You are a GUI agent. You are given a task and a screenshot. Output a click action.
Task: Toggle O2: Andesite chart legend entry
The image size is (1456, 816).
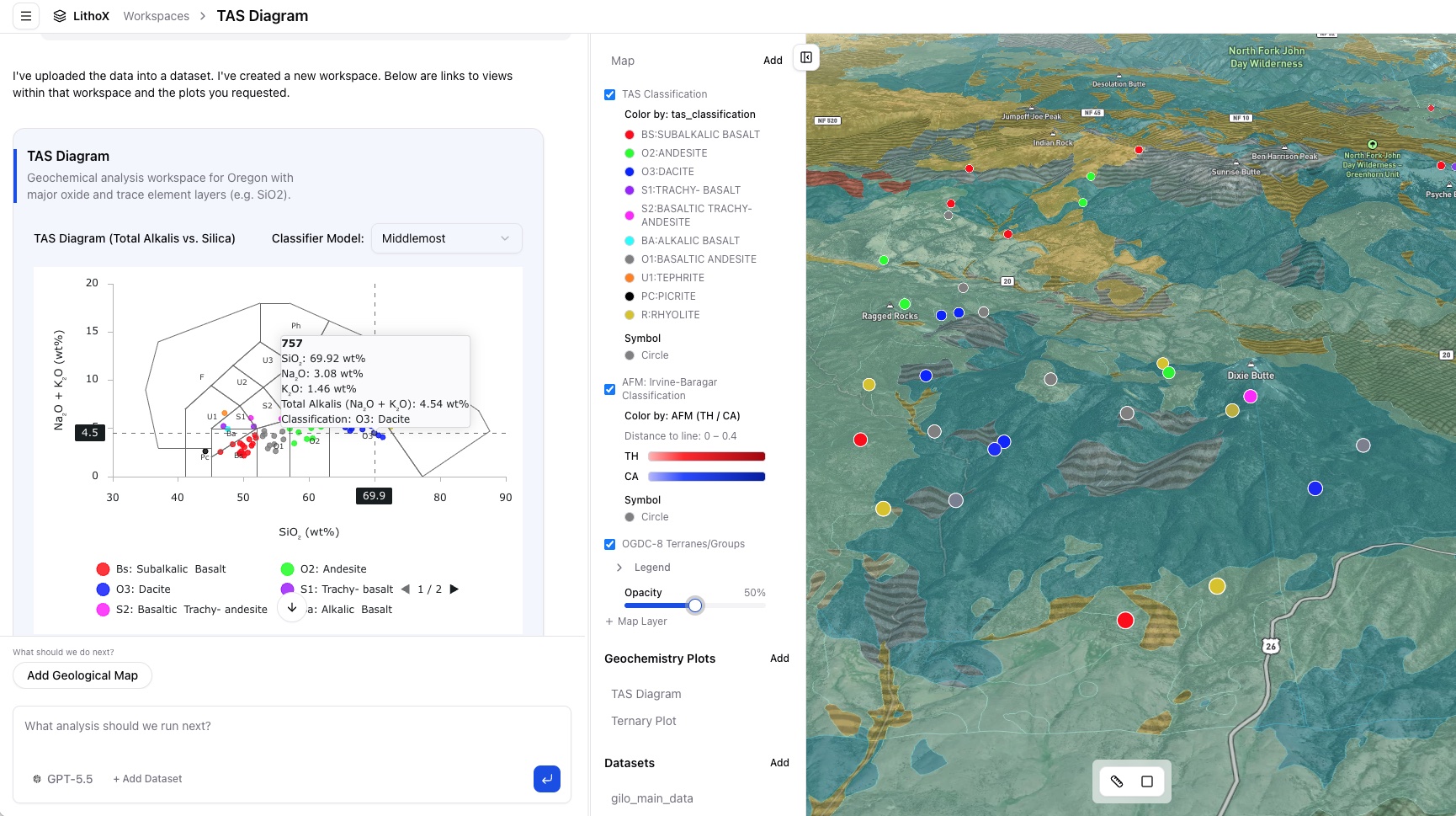[323, 569]
